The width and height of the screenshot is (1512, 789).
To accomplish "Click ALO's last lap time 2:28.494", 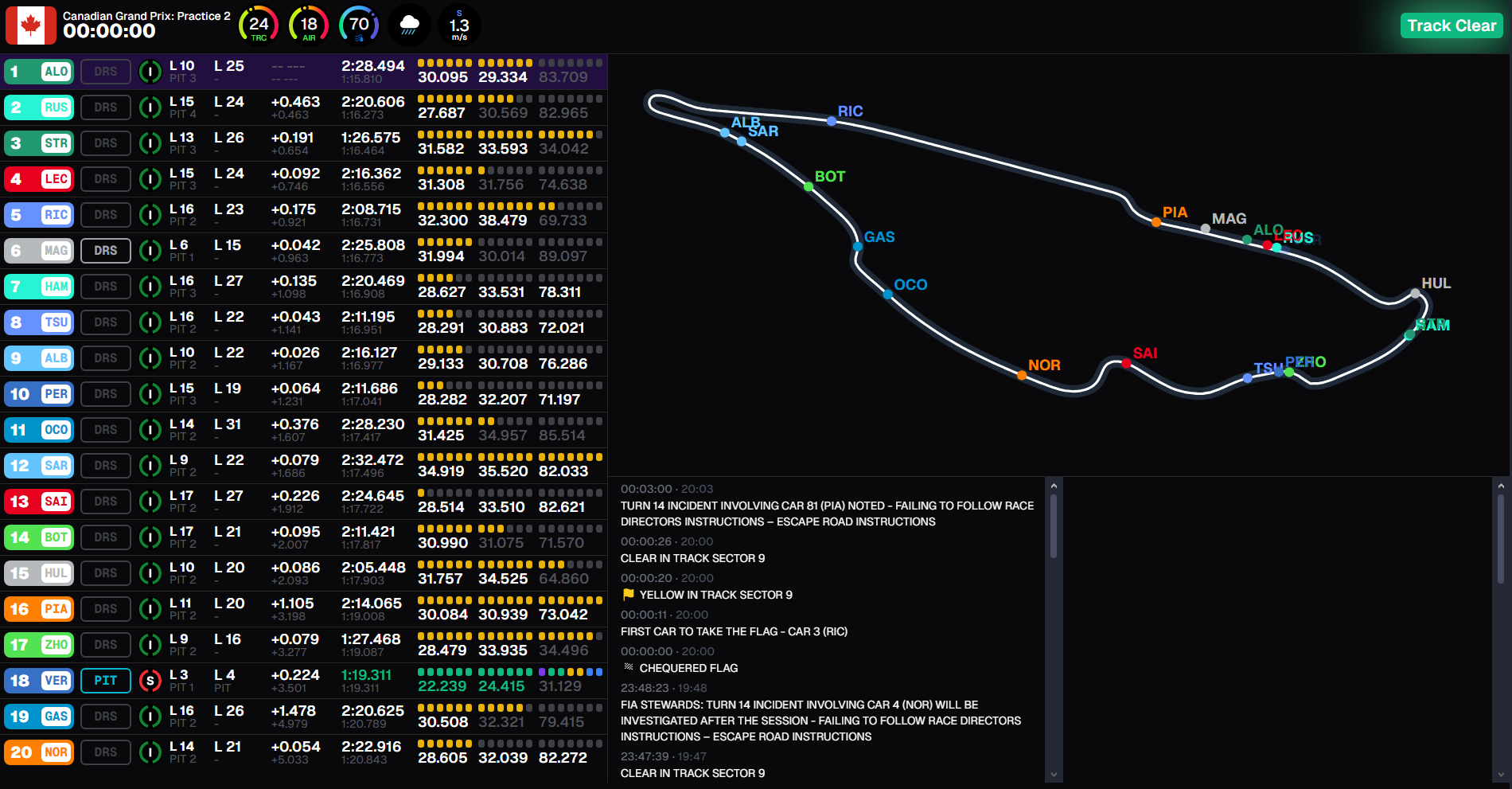I will [373, 66].
